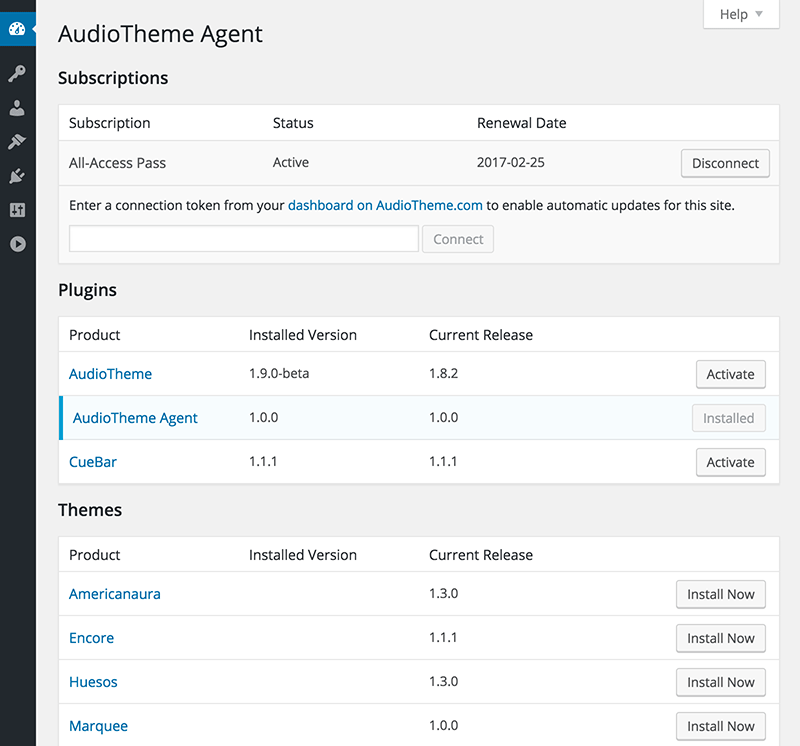The width and height of the screenshot is (800, 746).
Task: Click the AudioTheme Agent page title
Action: [160, 34]
